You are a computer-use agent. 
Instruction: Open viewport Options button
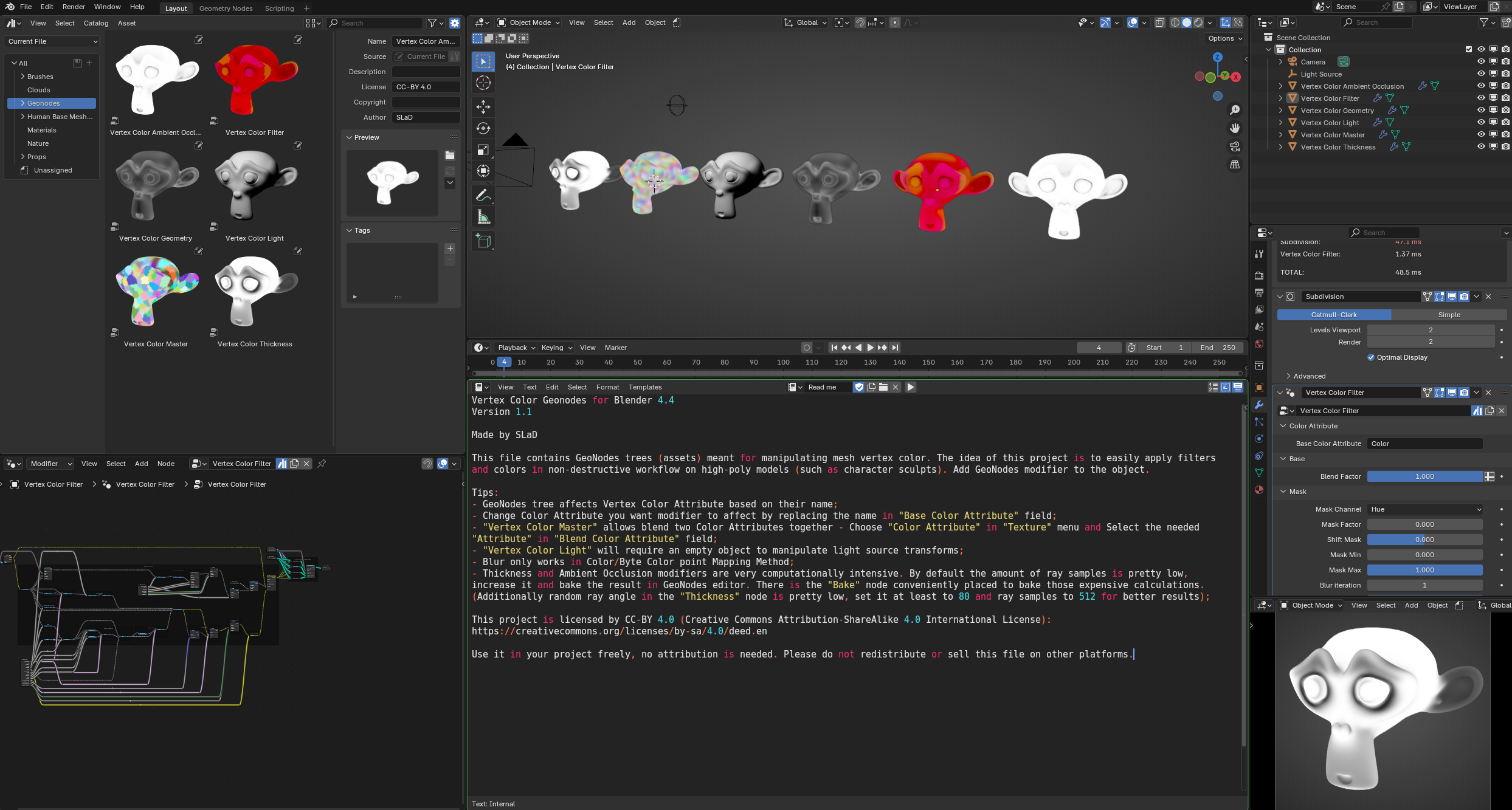pyautogui.click(x=1225, y=38)
